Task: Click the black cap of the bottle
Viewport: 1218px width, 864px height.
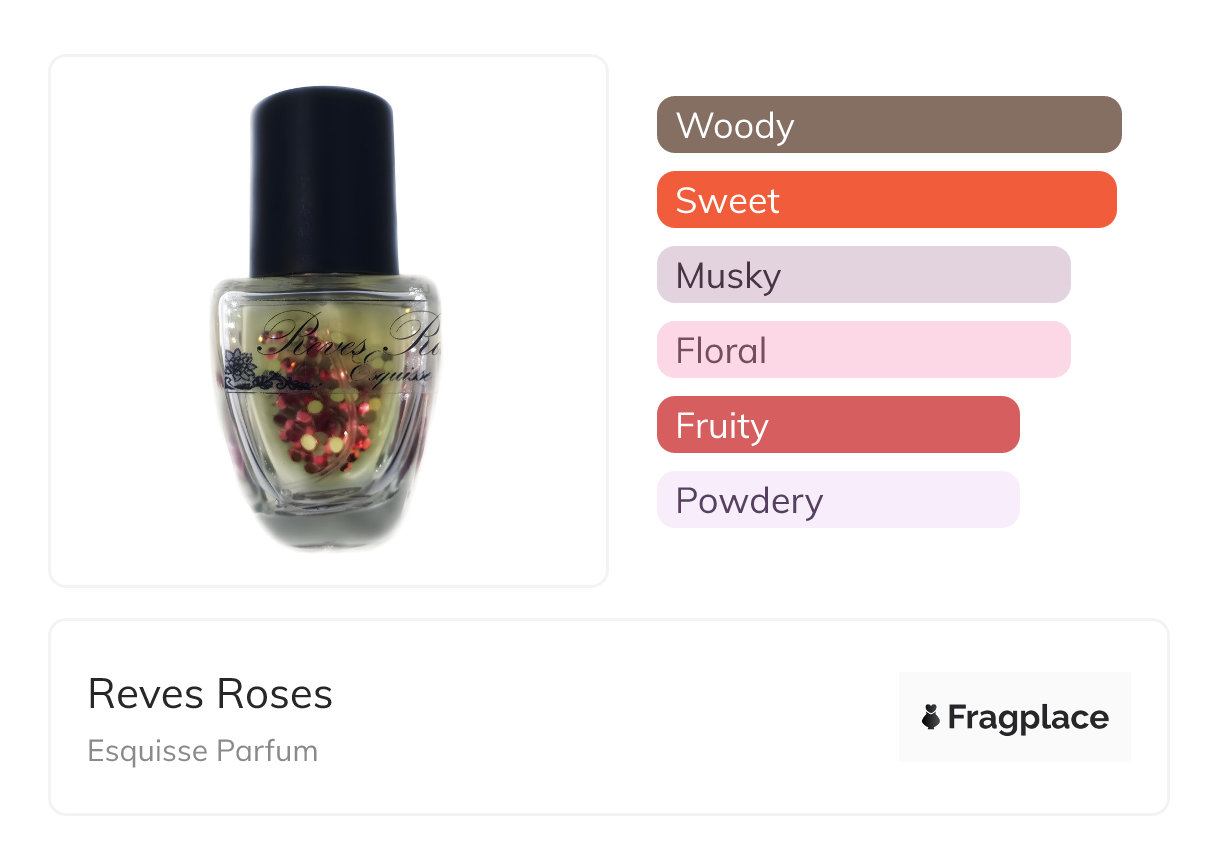Action: pyautogui.click(x=322, y=180)
